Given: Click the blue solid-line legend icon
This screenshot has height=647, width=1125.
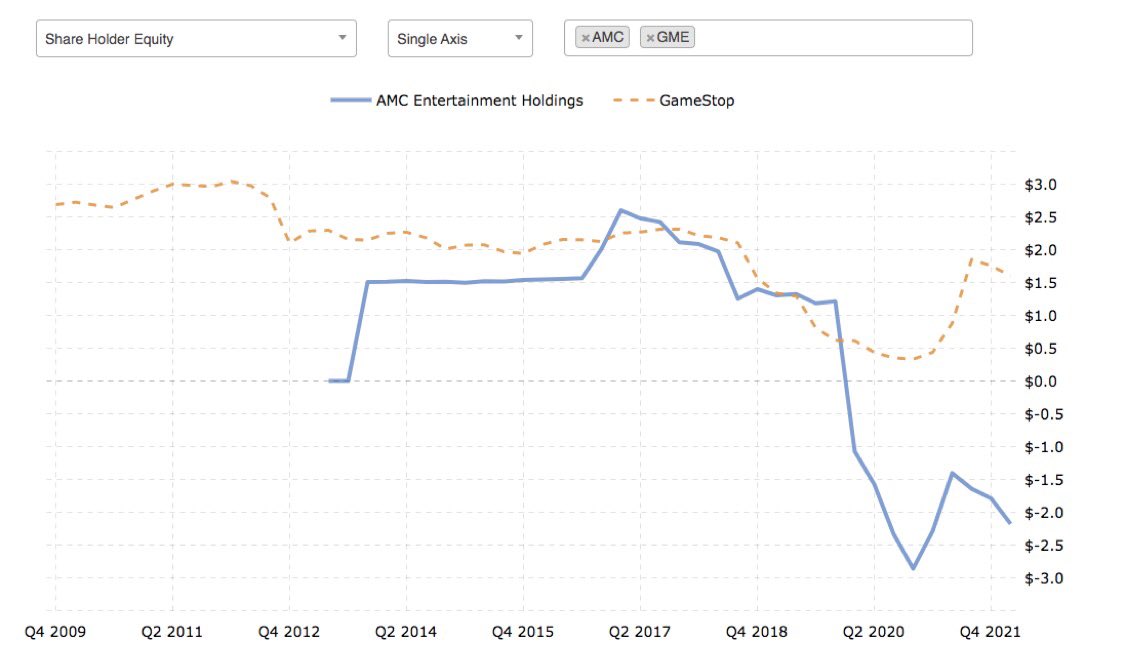Looking at the screenshot, I should 349,100.
